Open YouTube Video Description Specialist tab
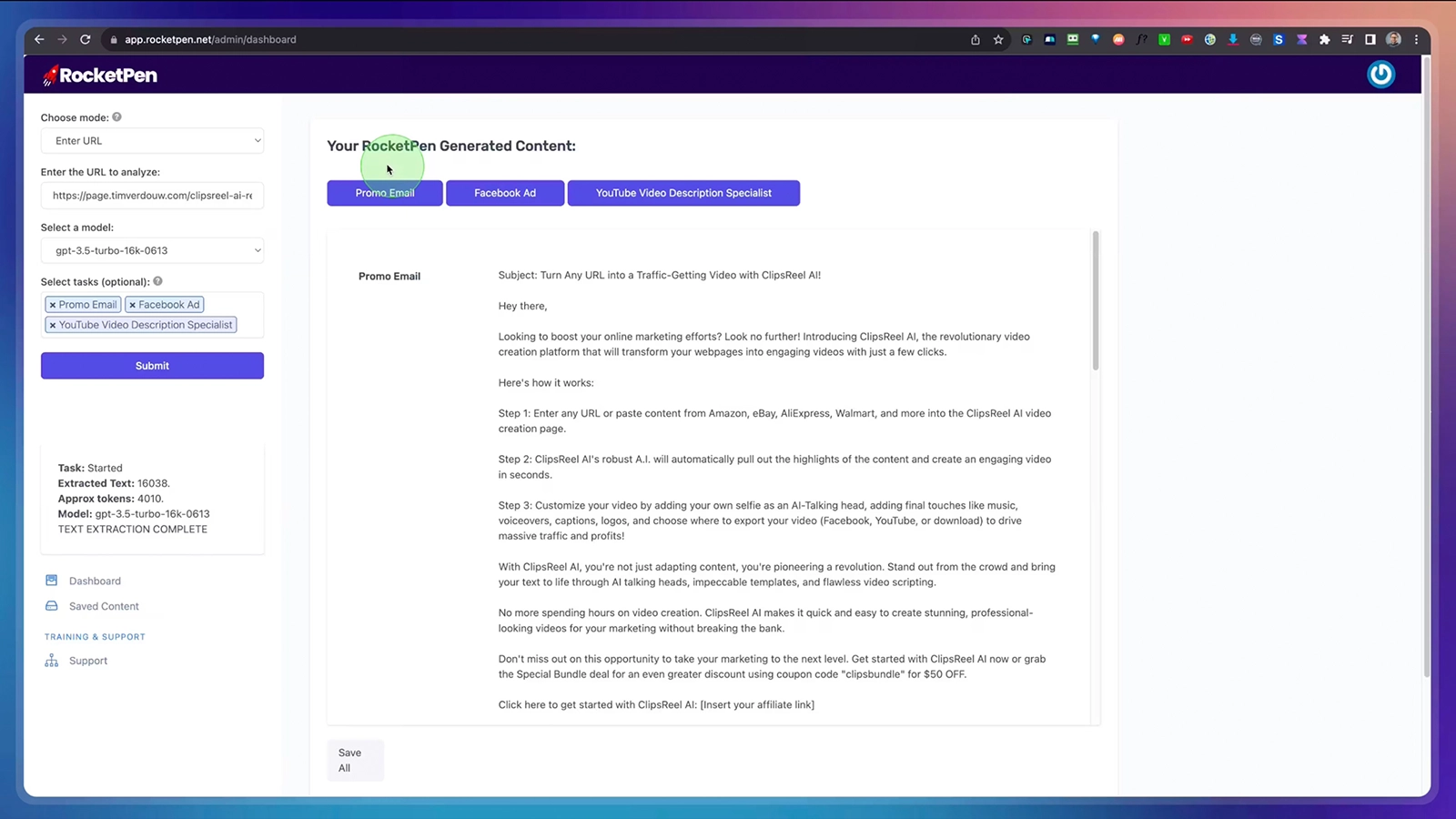 click(x=683, y=193)
